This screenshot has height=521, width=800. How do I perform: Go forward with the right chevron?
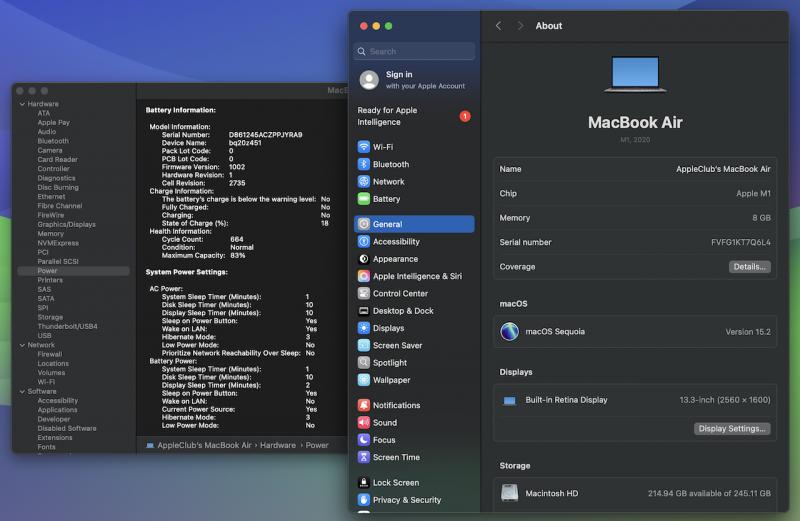520,26
